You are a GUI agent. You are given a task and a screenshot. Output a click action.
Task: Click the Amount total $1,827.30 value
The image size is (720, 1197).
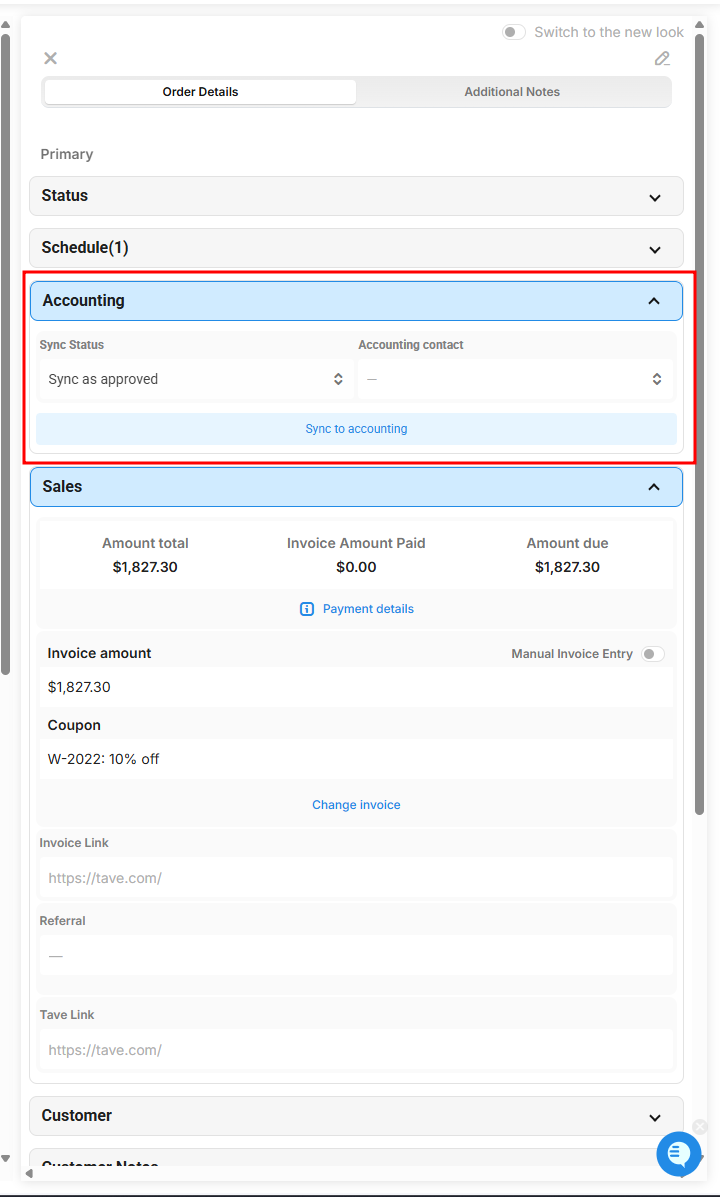[145, 567]
